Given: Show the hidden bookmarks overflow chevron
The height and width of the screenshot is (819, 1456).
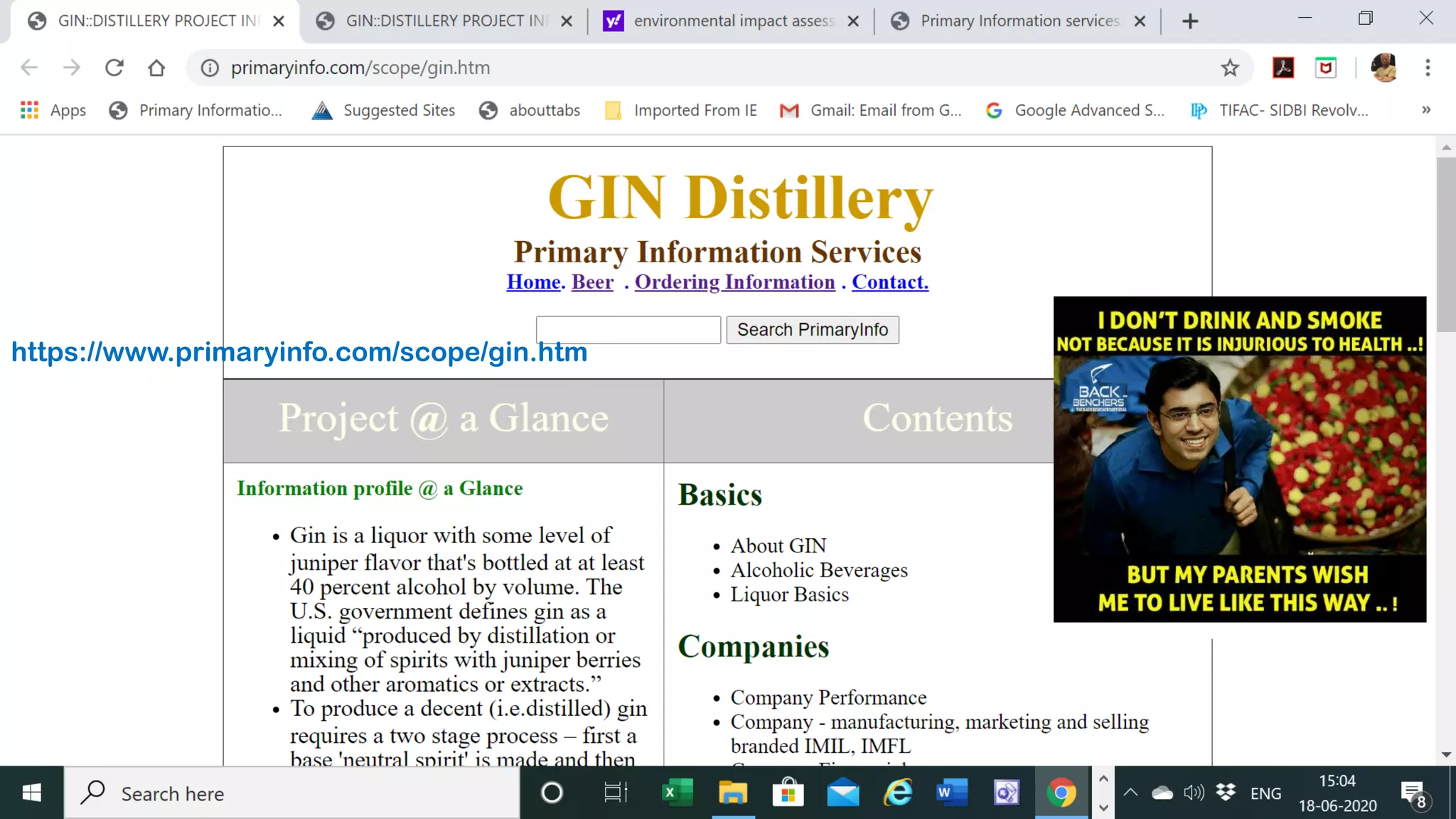Looking at the screenshot, I should tap(1426, 110).
